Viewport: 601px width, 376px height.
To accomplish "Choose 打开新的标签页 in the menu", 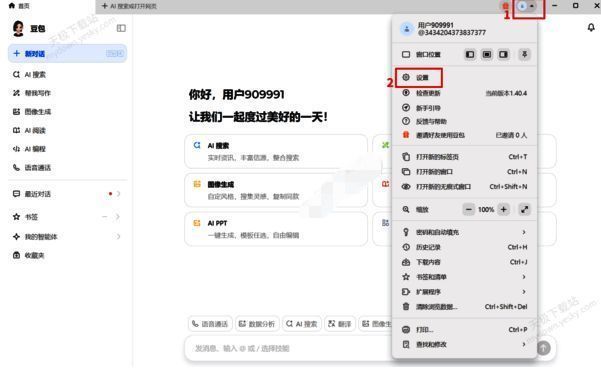I will tap(464, 157).
